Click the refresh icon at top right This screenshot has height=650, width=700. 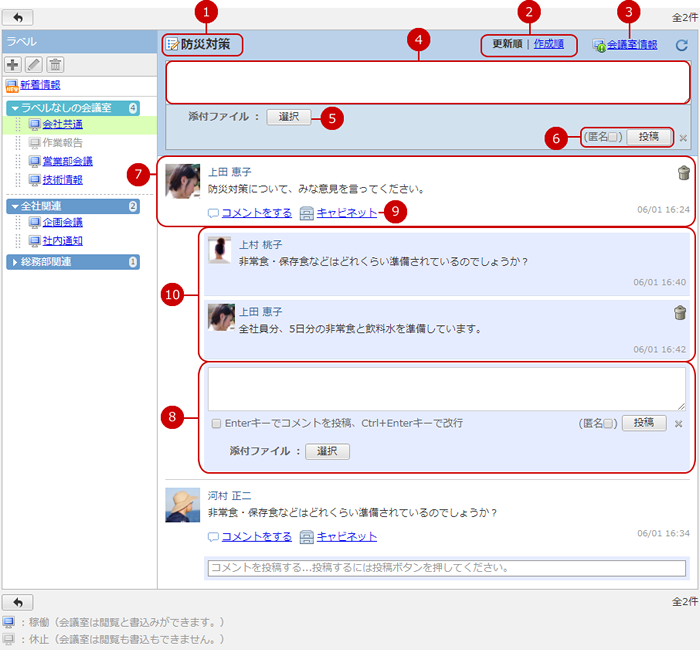point(681,45)
